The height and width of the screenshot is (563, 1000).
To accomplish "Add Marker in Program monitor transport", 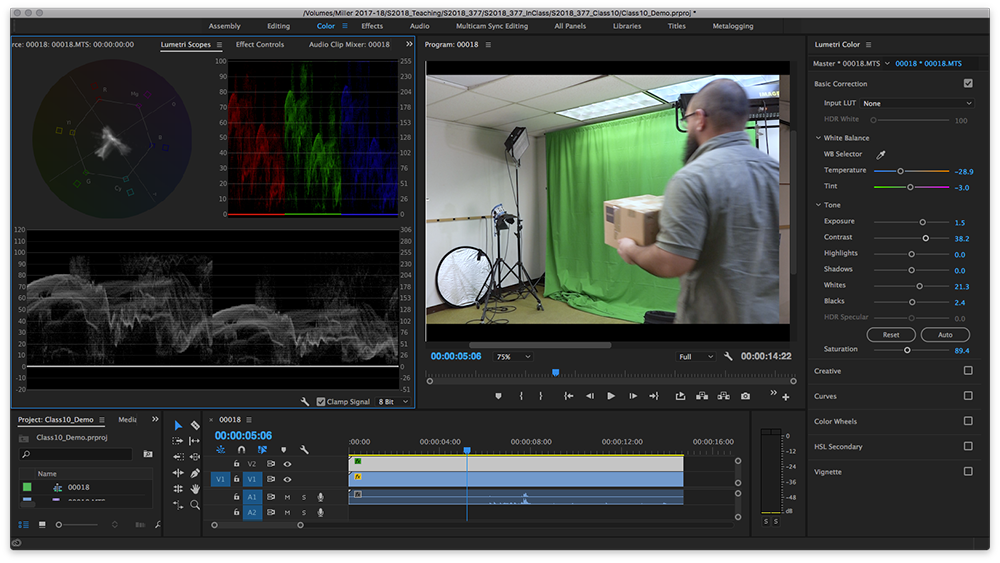I will [498, 396].
